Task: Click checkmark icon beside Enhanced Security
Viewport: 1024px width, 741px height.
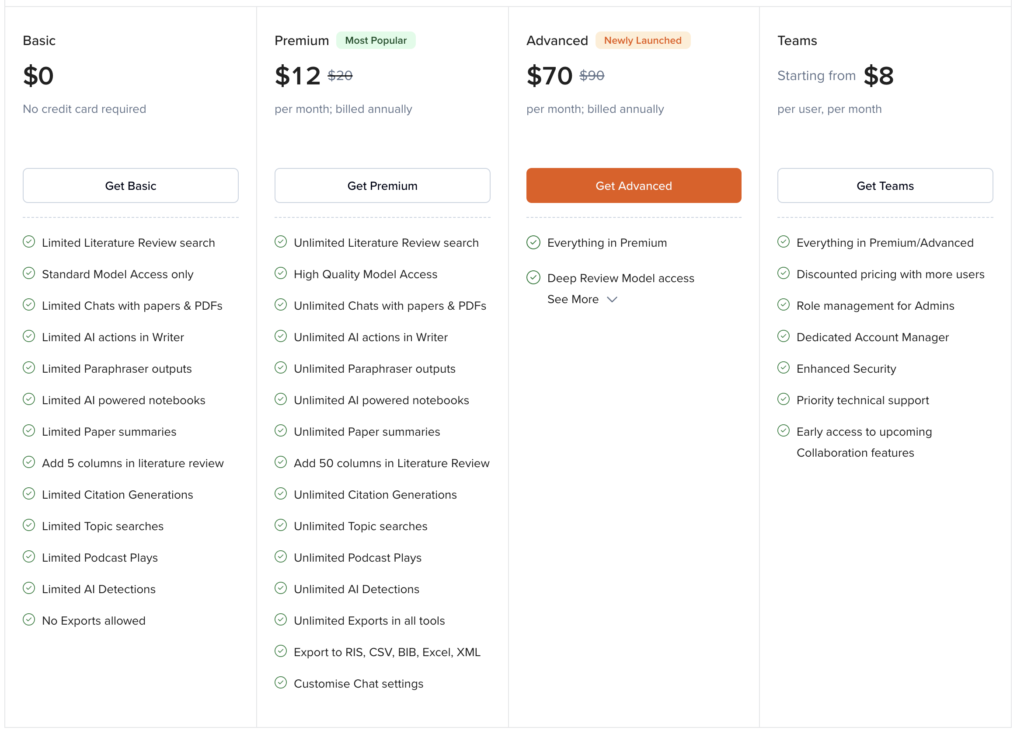Action: point(784,368)
